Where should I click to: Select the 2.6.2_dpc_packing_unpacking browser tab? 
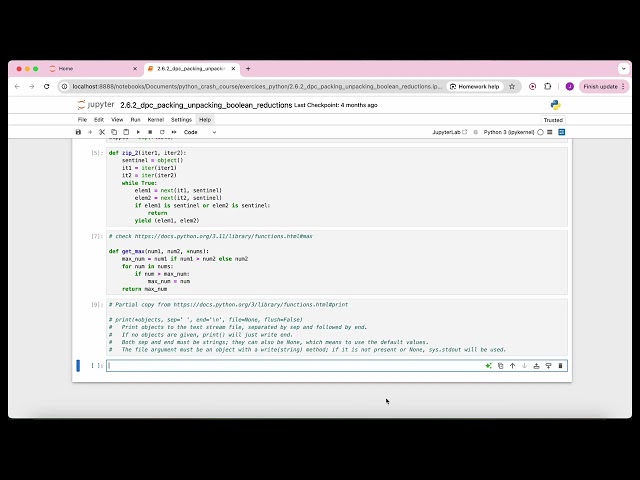(189, 69)
